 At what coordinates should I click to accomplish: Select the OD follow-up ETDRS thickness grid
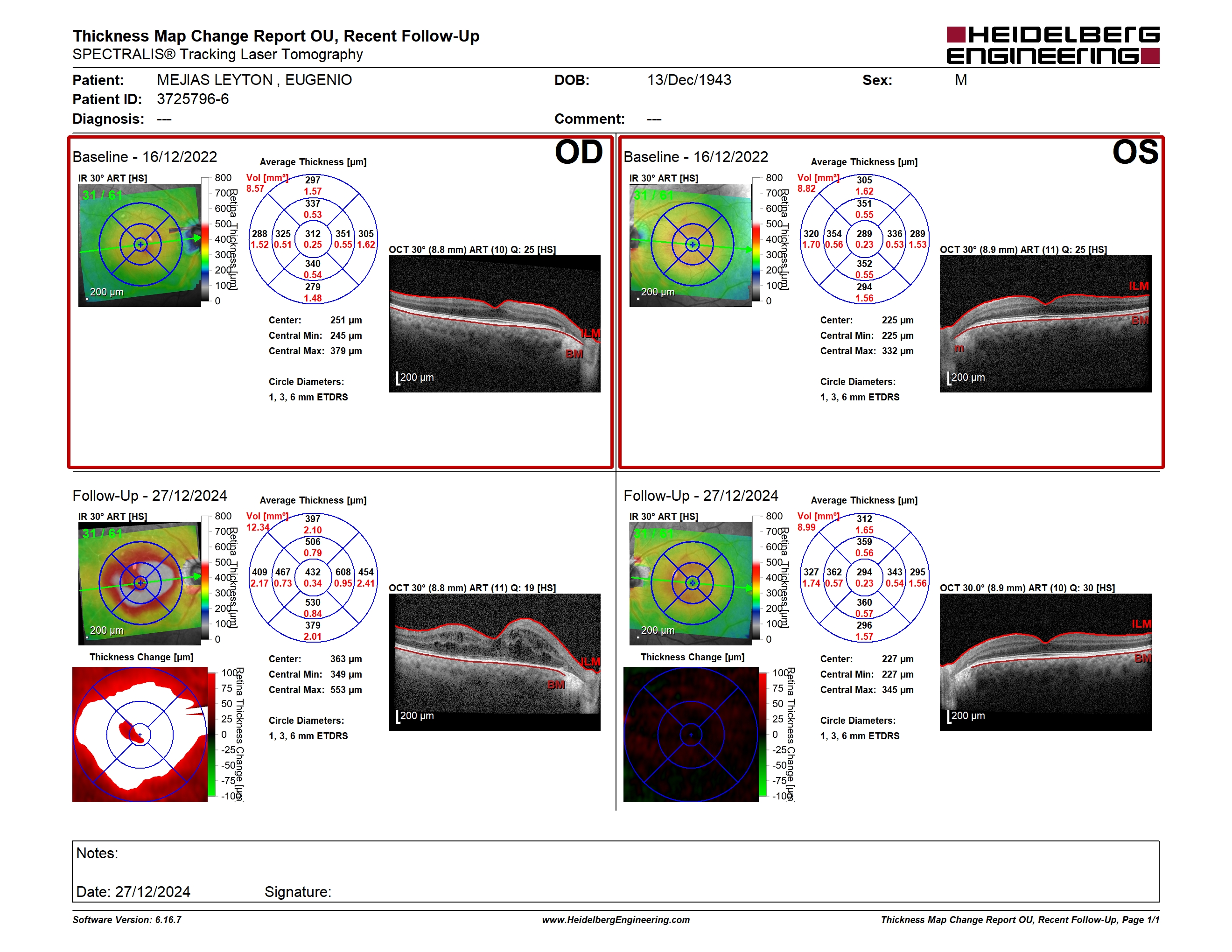[x=313, y=578]
